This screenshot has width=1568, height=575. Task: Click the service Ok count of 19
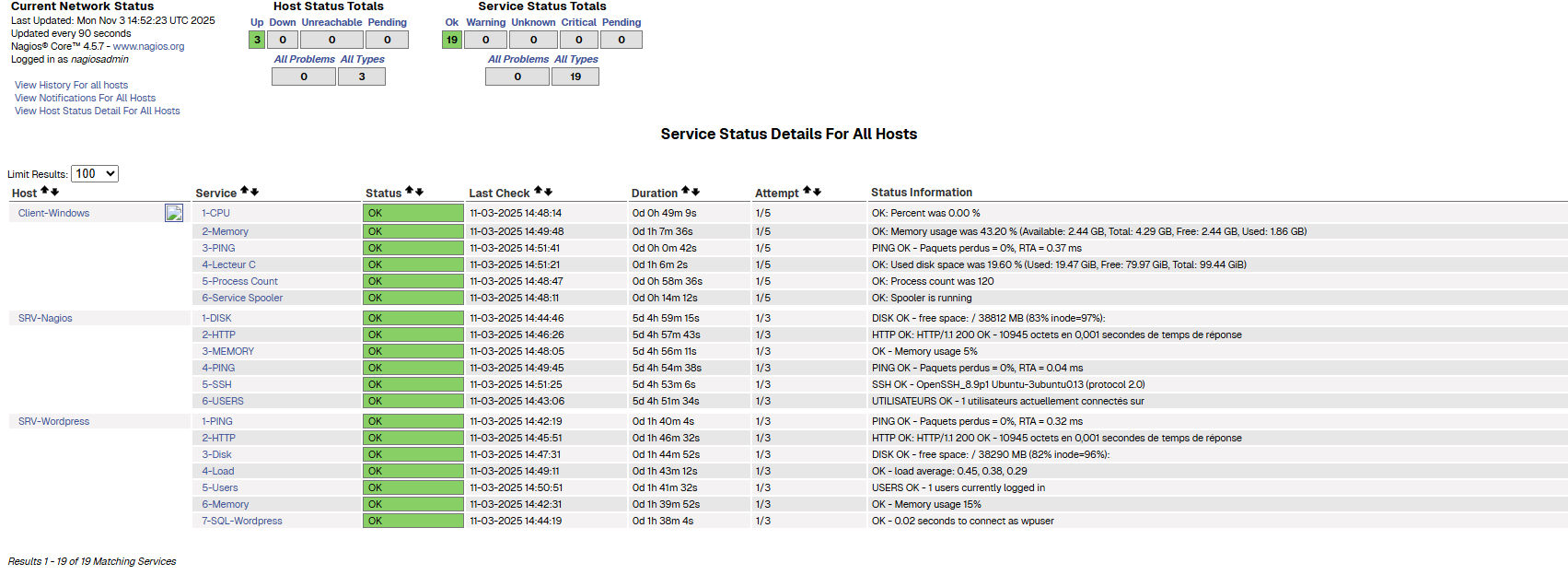[x=451, y=40]
